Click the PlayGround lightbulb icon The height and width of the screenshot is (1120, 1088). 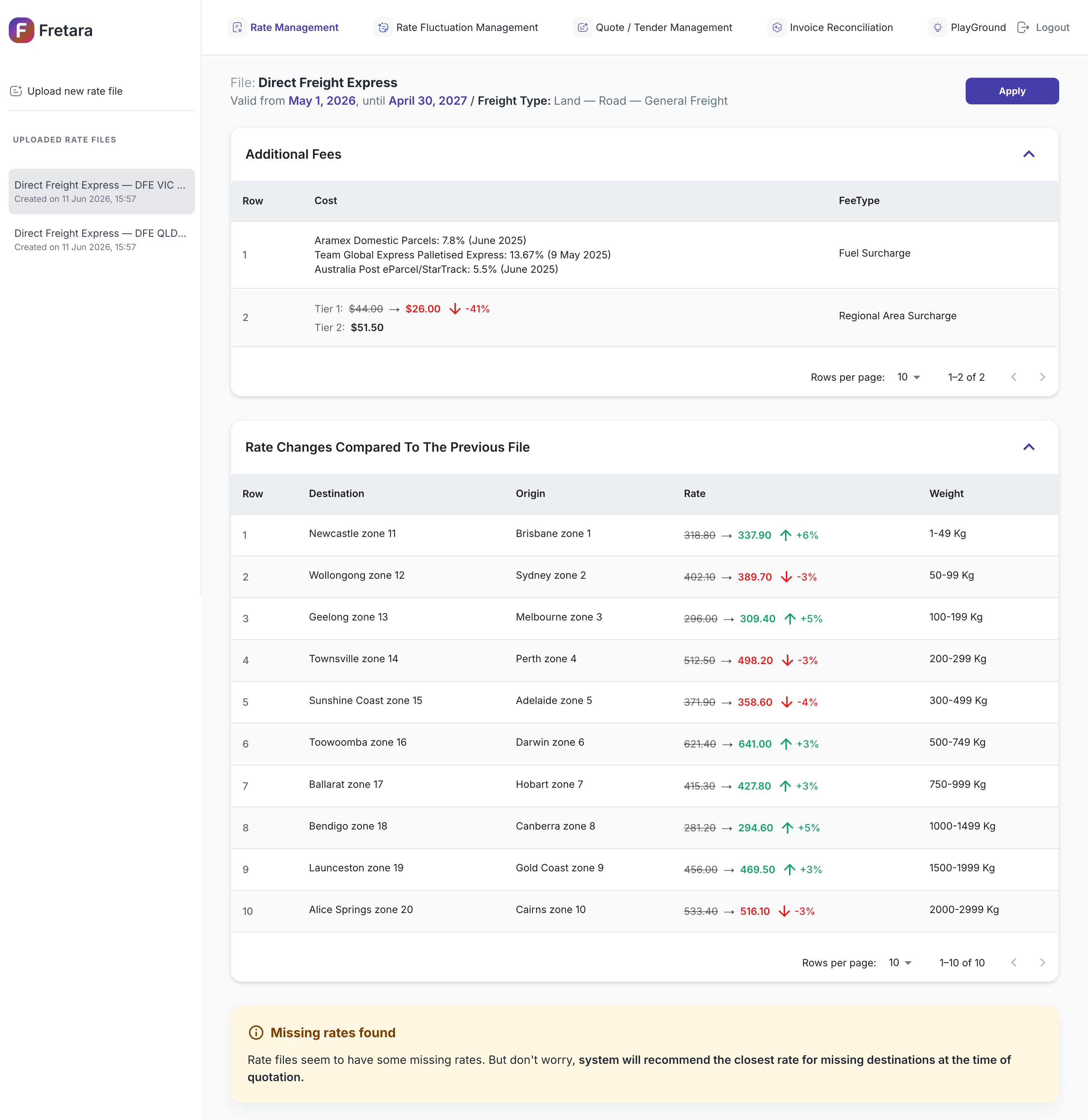(938, 27)
